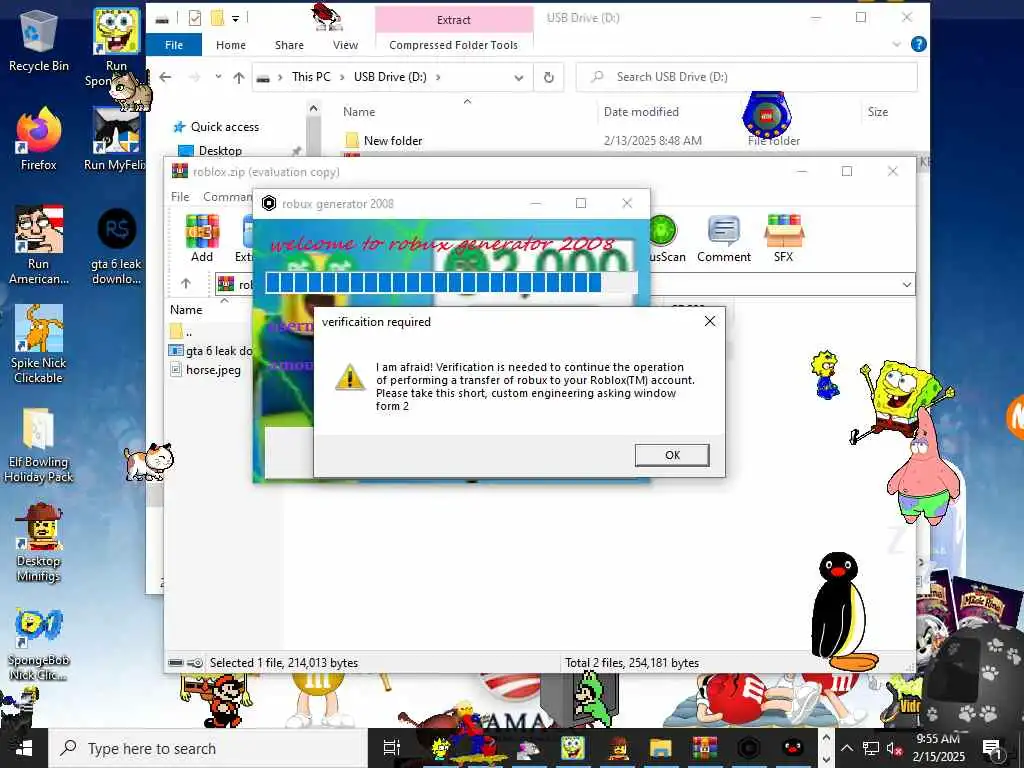The image size is (1024, 768).
Task: Go back in File Explorer
Action: click(165, 77)
